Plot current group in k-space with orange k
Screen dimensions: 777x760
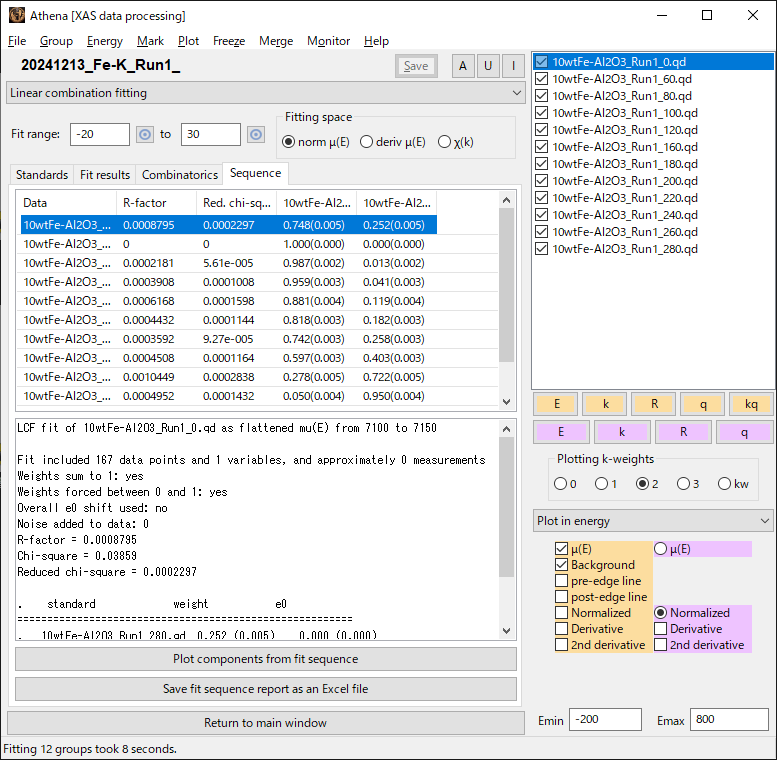tap(606, 404)
